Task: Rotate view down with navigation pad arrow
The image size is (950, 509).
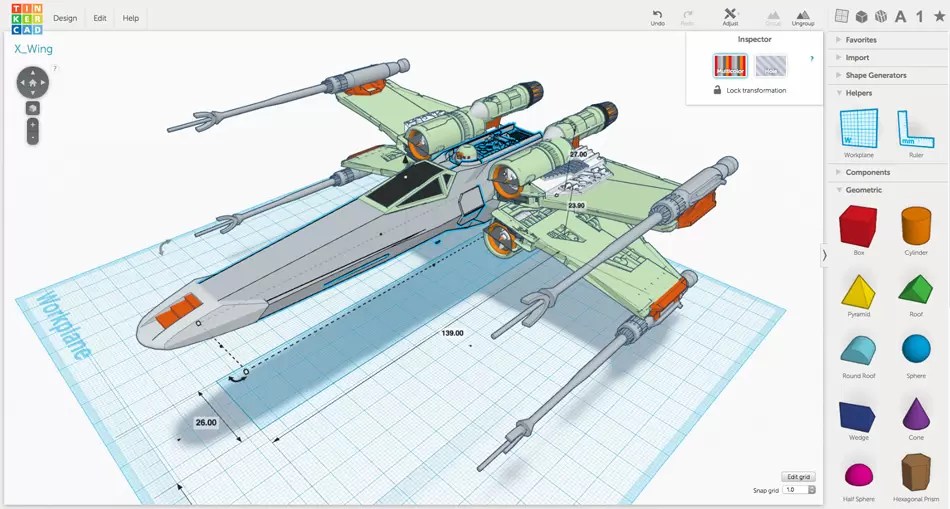Action: click(x=33, y=93)
